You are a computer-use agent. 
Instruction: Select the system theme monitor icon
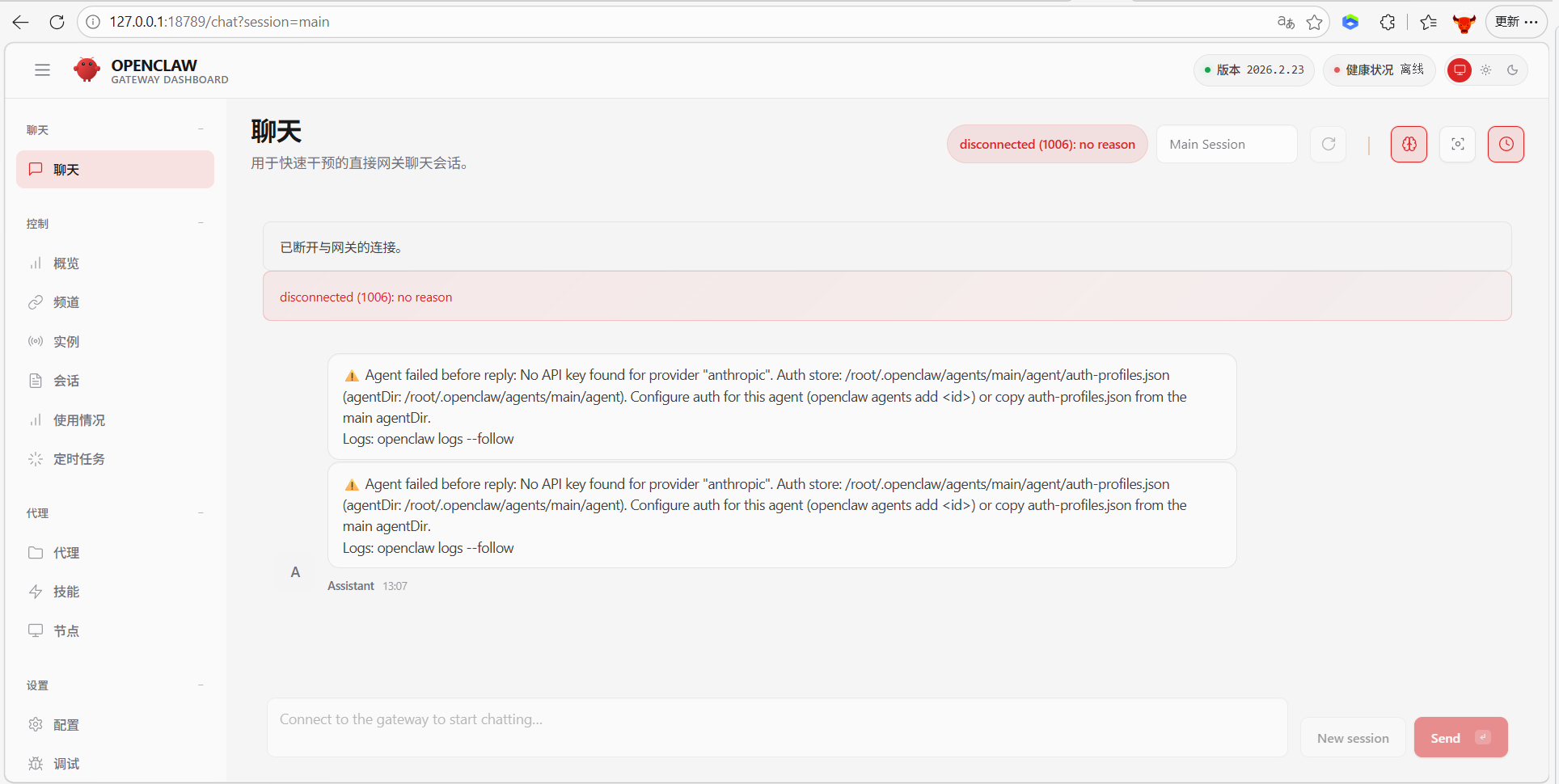coord(1460,70)
